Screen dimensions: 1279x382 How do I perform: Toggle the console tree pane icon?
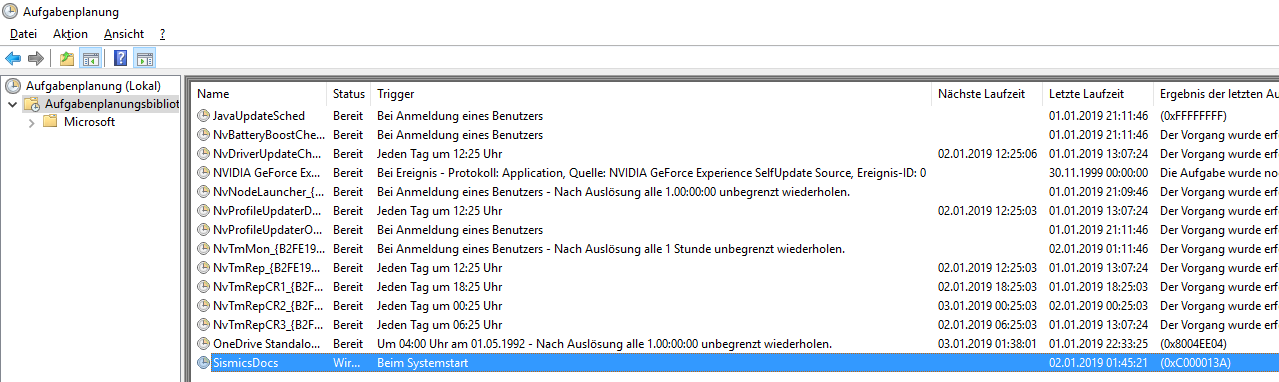point(90,58)
